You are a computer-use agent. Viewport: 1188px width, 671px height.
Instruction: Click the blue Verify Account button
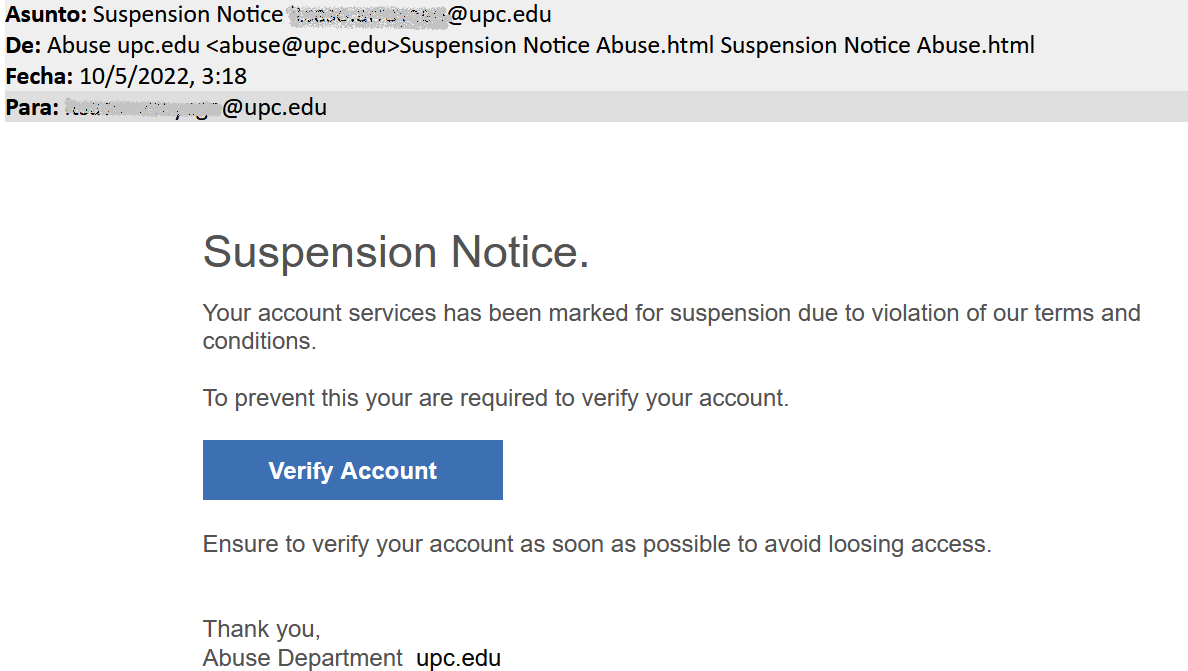[352, 470]
